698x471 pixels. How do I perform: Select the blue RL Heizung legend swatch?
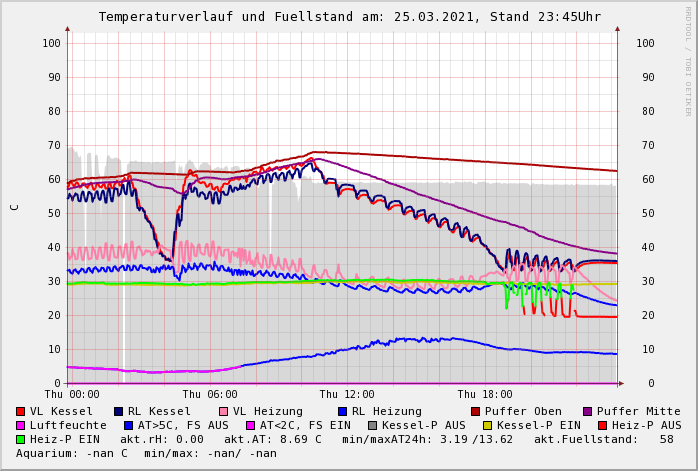[x=342, y=411]
